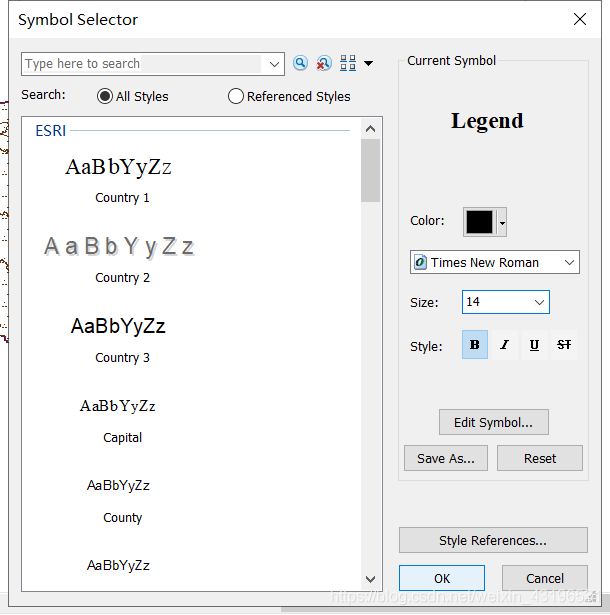
Task: Click the magnifier search icon
Action: (300, 63)
